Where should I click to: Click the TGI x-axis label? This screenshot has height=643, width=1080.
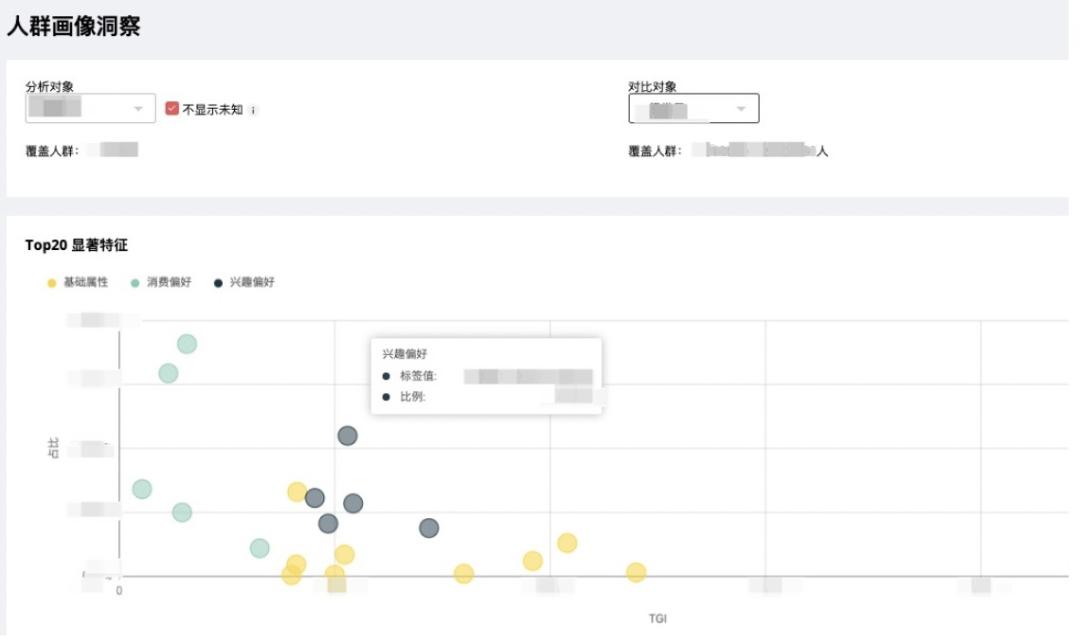(657, 619)
